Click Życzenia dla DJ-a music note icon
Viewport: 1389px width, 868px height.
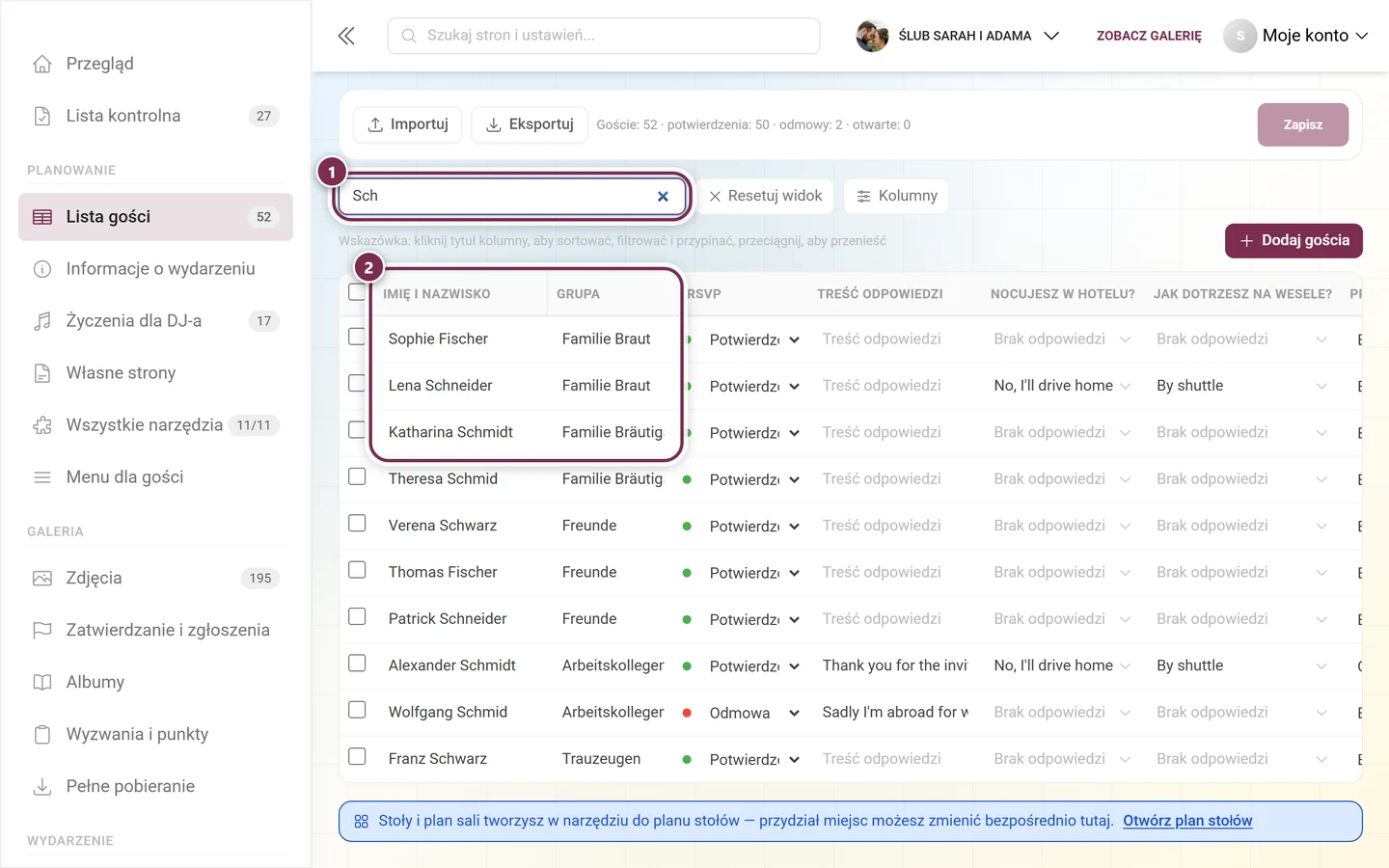(42, 321)
